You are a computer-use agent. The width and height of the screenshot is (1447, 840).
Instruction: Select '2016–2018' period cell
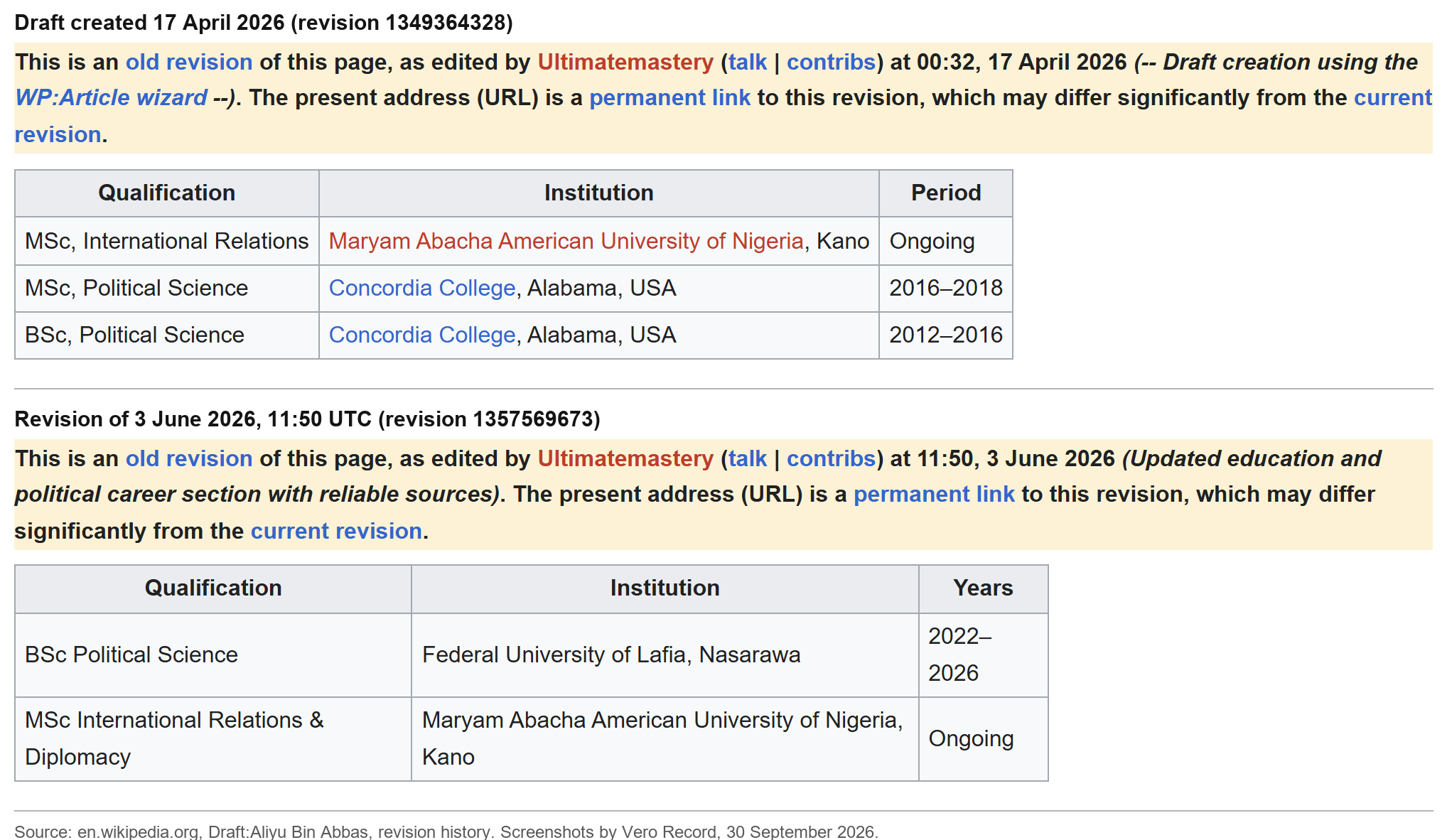(946, 289)
